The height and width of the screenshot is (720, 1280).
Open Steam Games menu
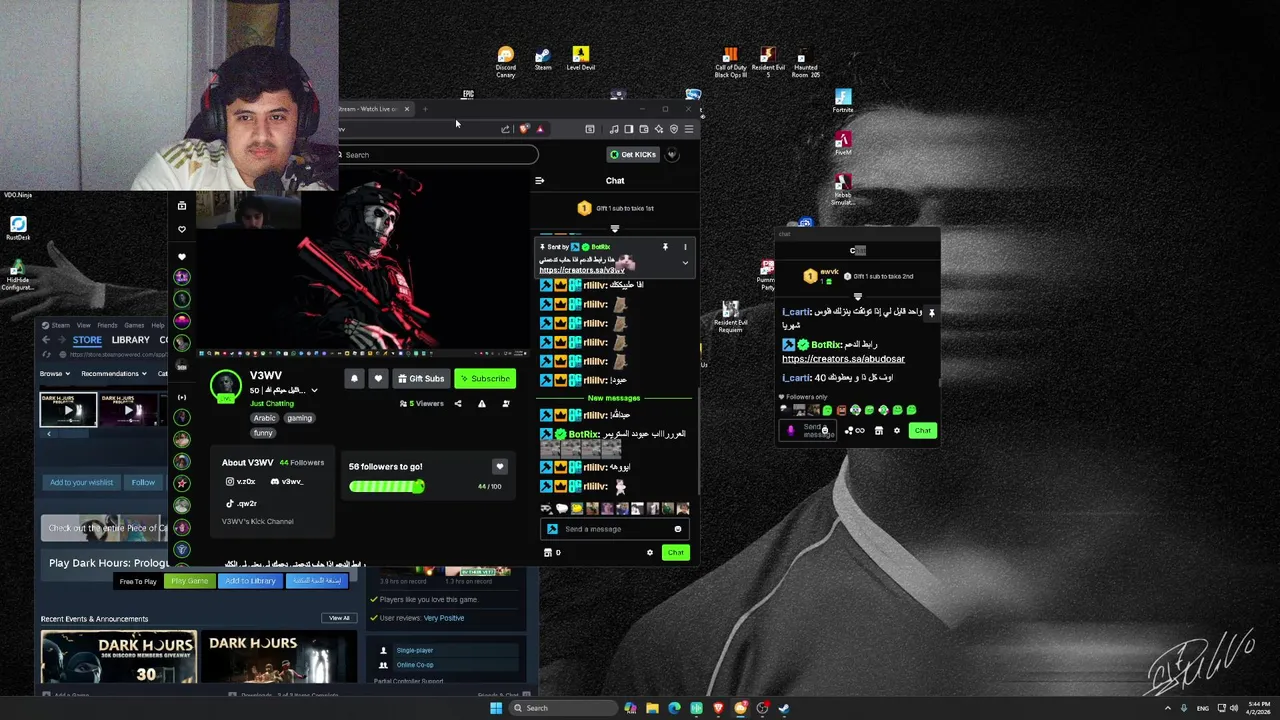[133, 325]
